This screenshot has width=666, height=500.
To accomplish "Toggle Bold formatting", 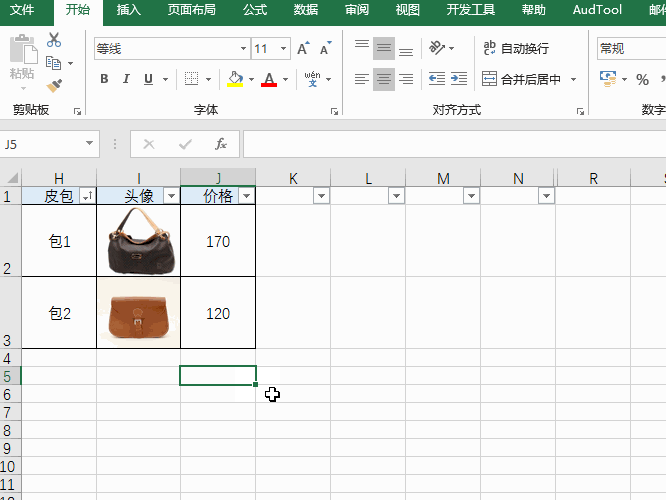I will pyautogui.click(x=104, y=79).
